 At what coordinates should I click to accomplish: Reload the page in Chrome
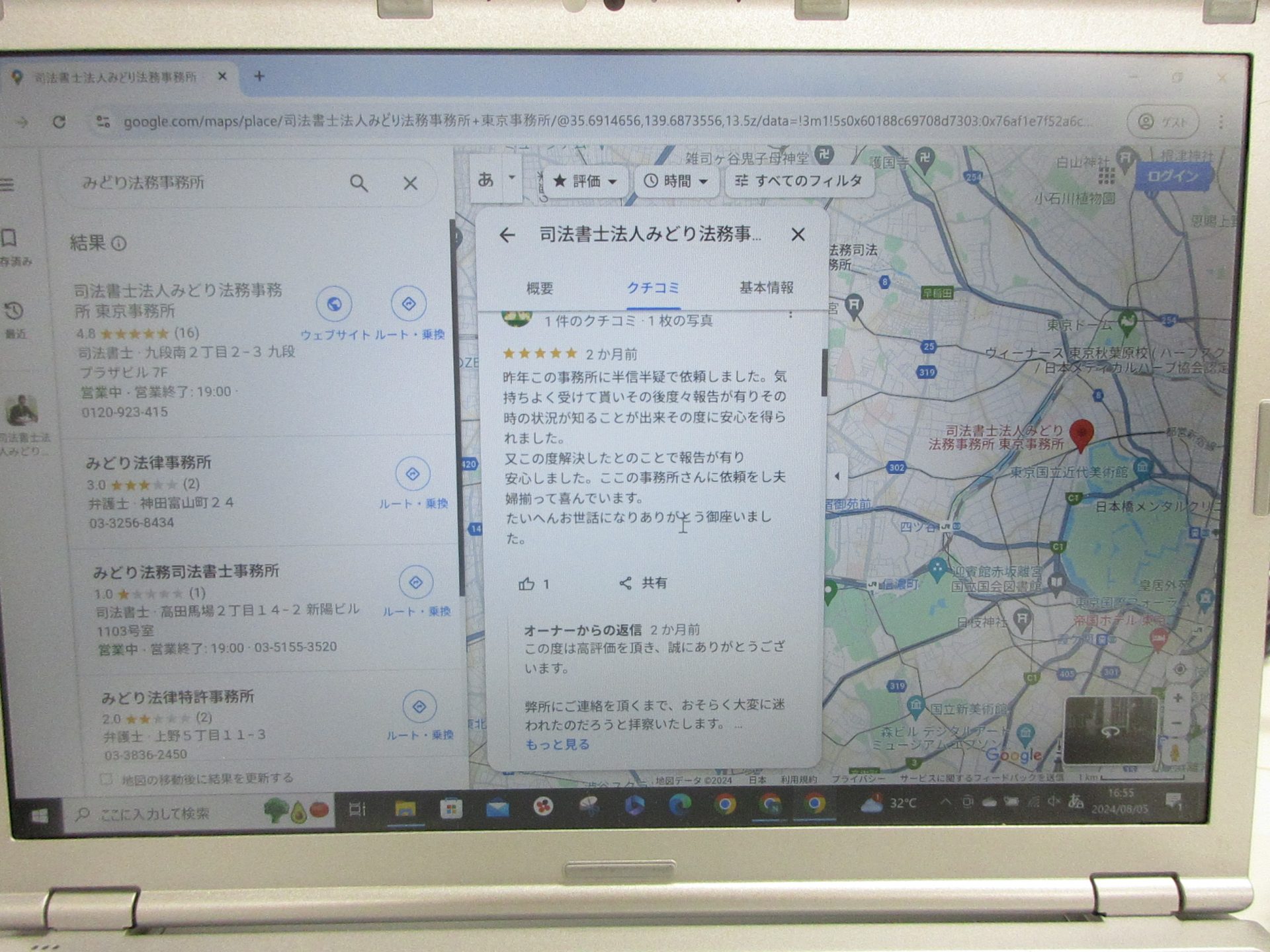pos(59,122)
